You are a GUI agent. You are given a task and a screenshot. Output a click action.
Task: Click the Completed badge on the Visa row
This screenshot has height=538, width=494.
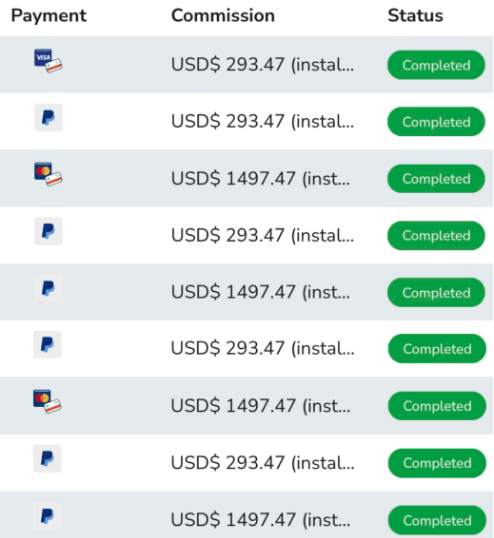[x=436, y=65]
